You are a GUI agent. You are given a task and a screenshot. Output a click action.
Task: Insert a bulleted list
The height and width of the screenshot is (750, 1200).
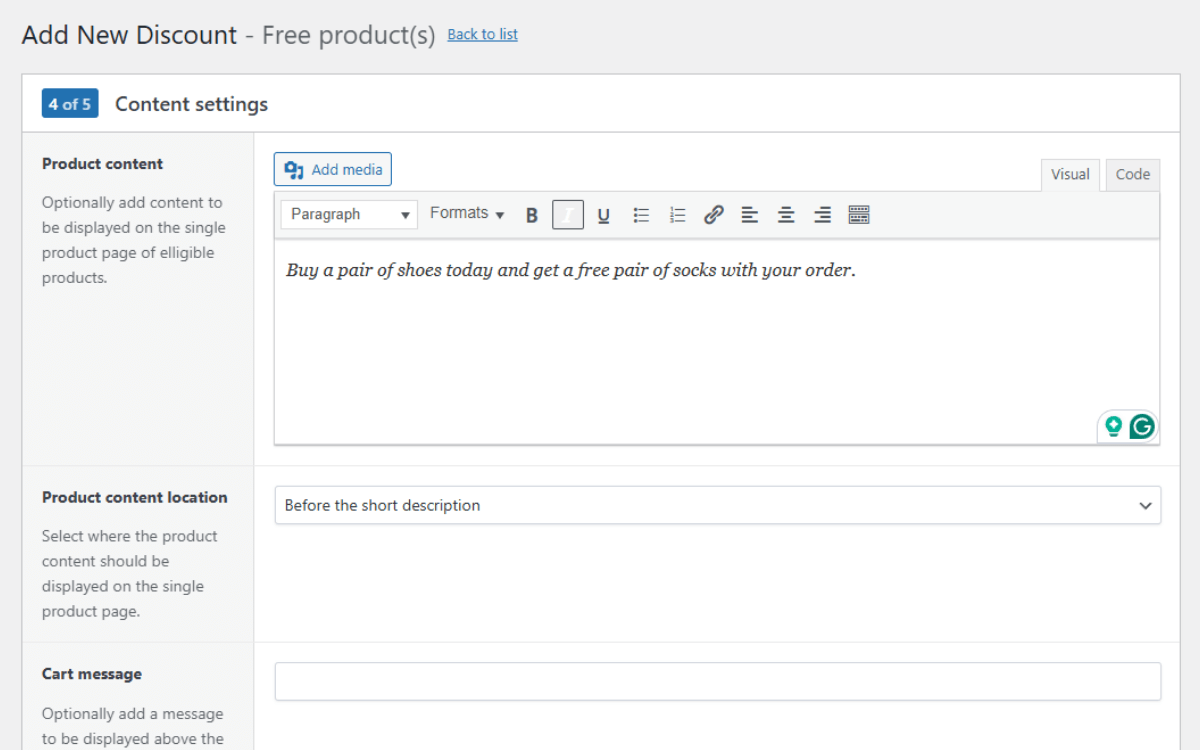pyautogui.click(x=641, y=215)
